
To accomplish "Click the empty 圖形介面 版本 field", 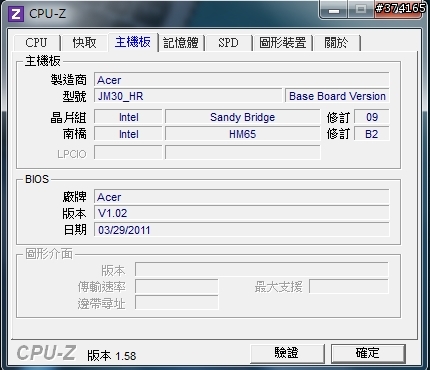I will pyautogui.click(x=262, y=269).
